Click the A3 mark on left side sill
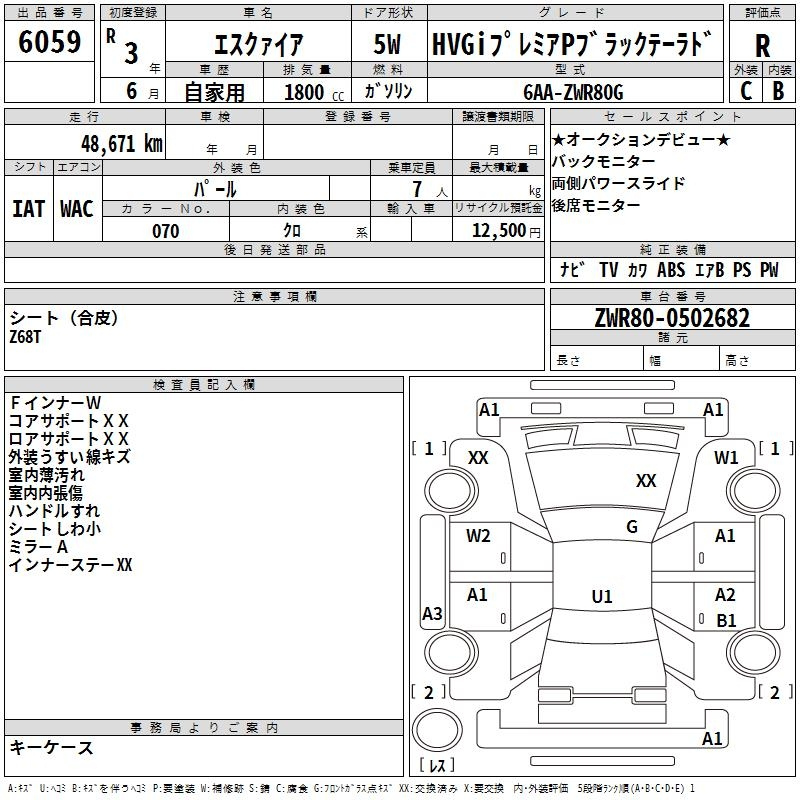 (432, 613)
